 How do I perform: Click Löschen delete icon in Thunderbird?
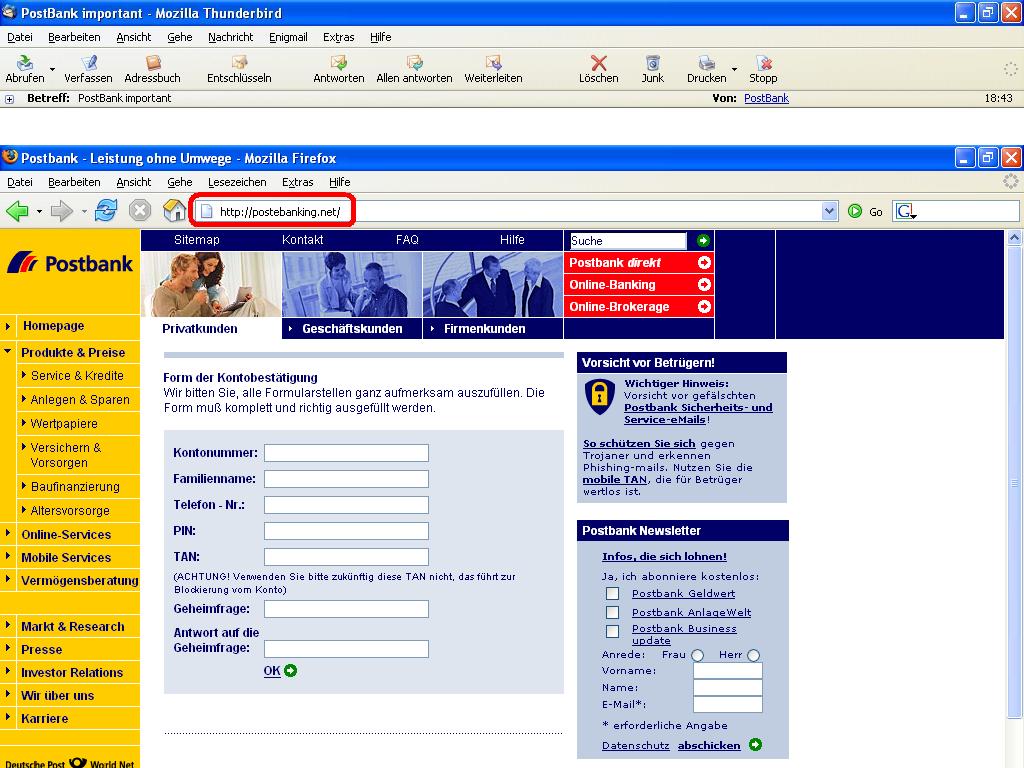click(x=598, y=63)
